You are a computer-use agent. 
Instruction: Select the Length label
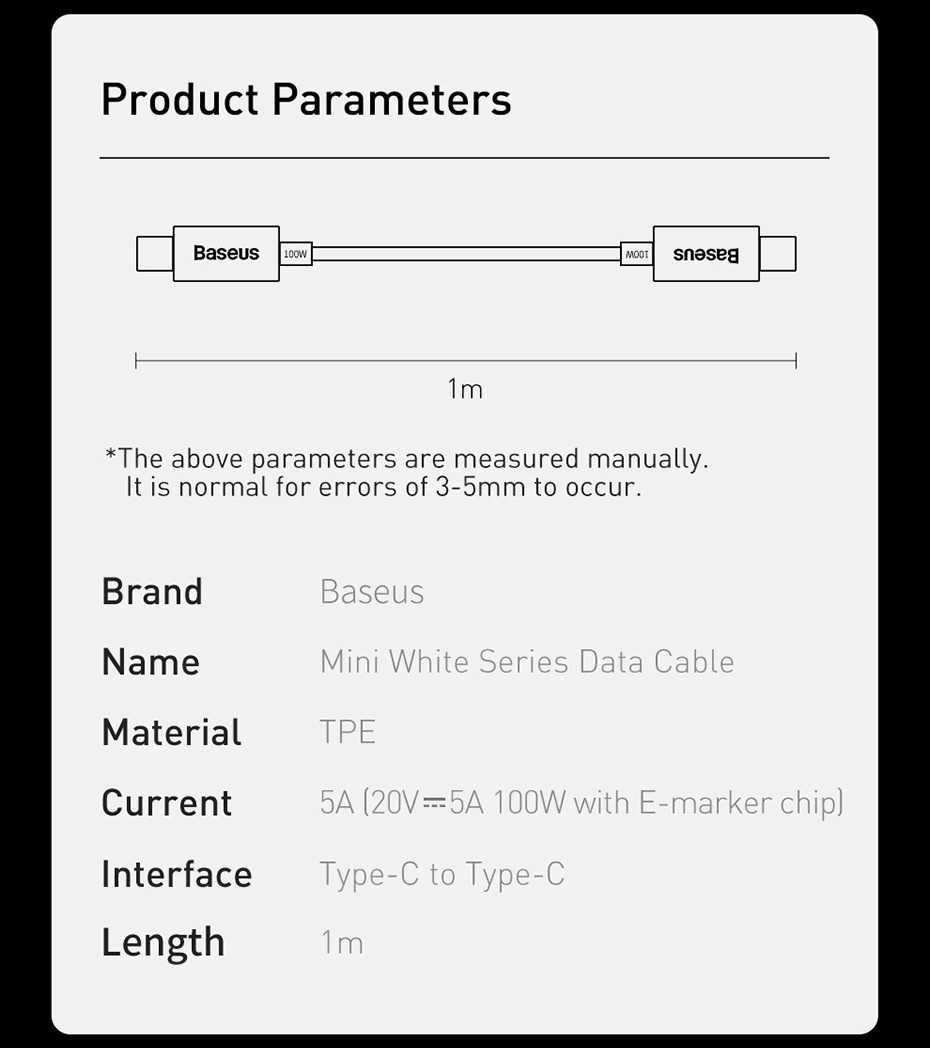(x=163, y=943)
